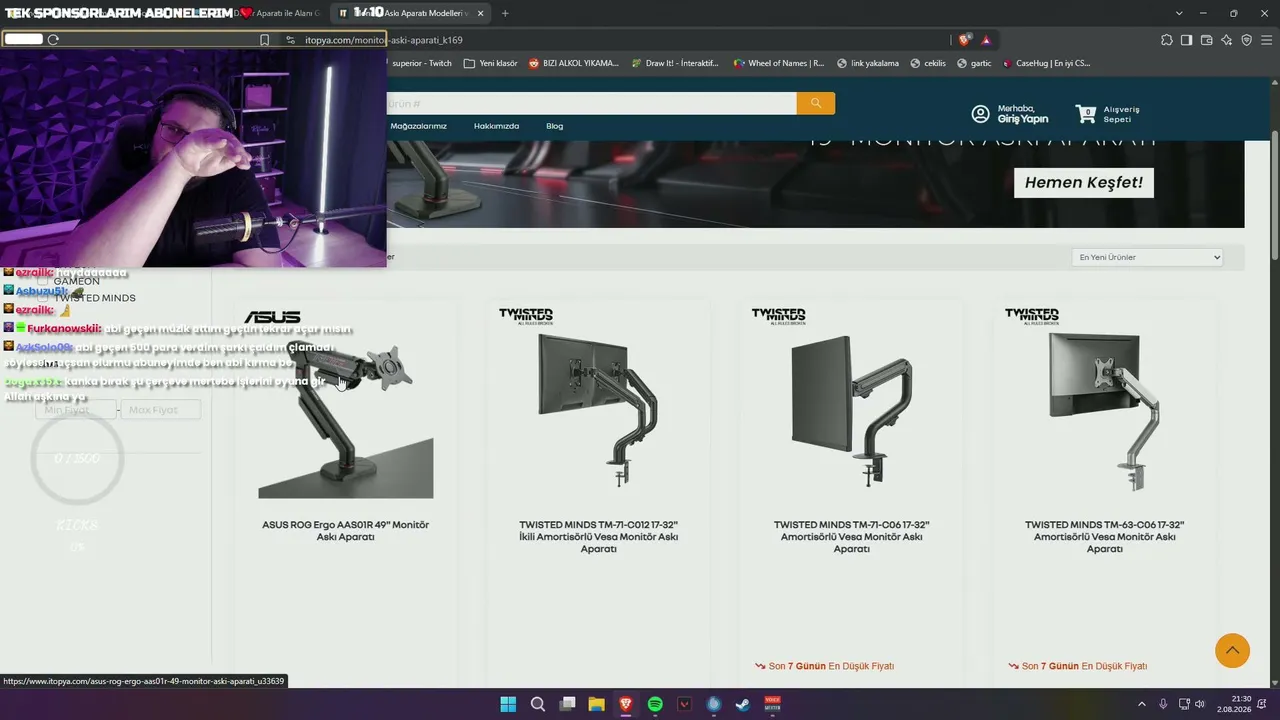Open the Windows Start menu
Viewport: 1280px width, 720px height.
[508, 704]
